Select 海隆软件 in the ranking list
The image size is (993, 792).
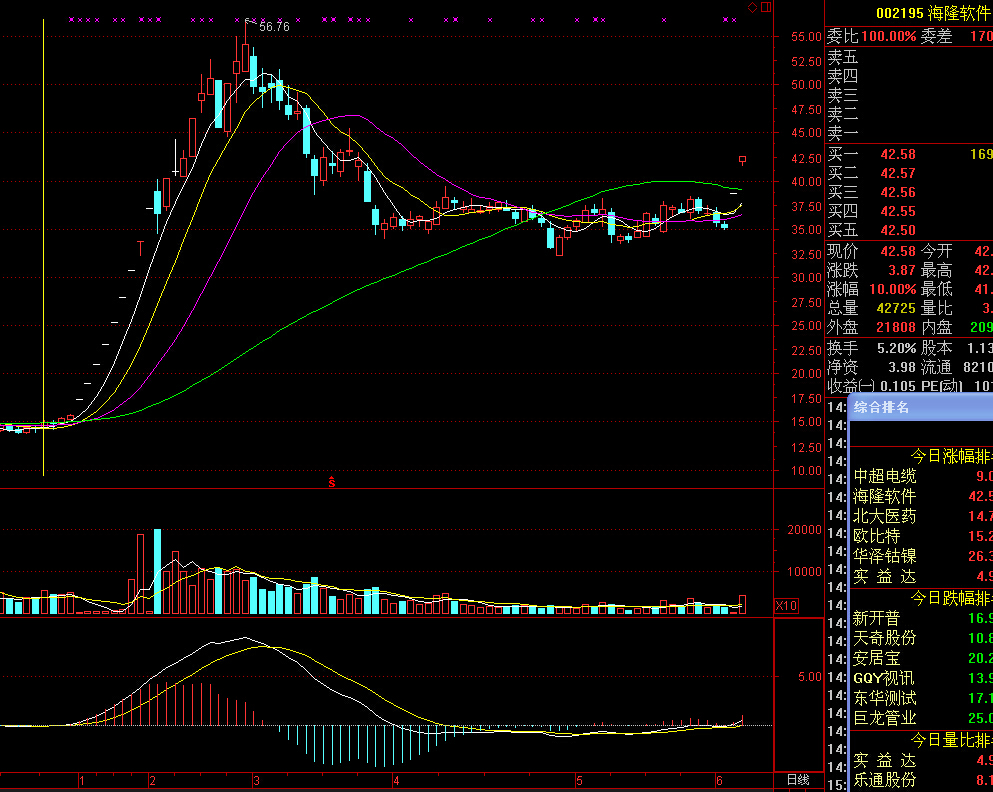tap(885, 496)
